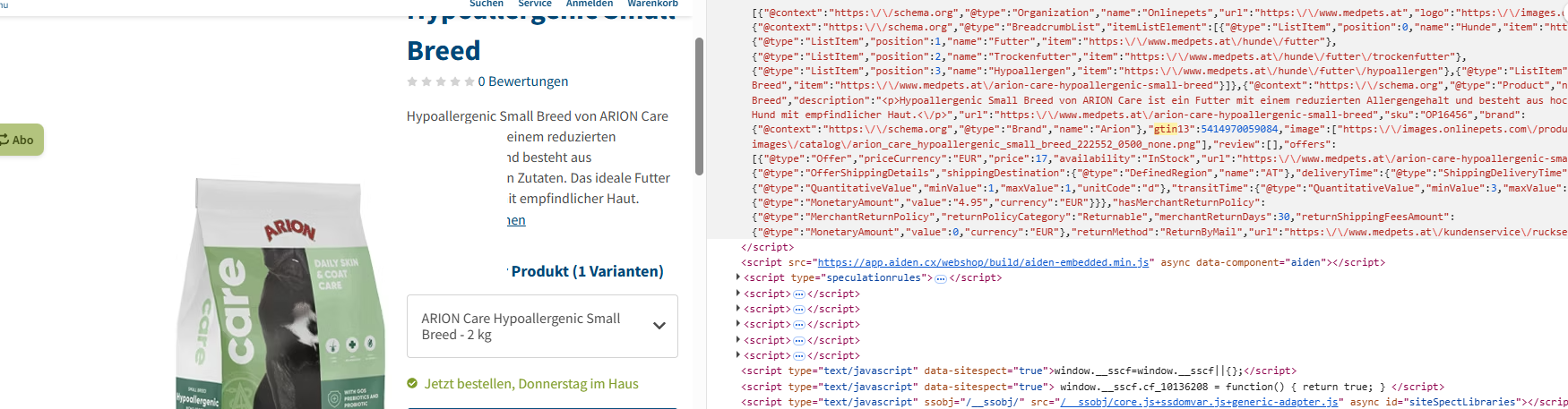Click 'Jetzt bestellen, Donnerstag im Haus' text
1568x409 pixels.
pos(531,383)
